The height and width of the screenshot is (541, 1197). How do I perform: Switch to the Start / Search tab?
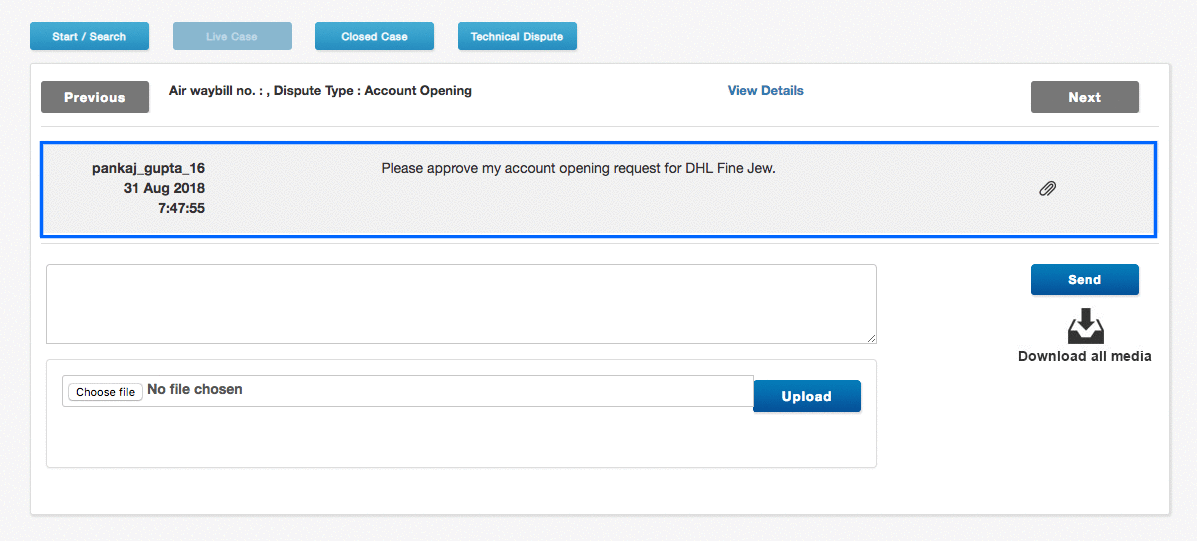click(x=89, y=37)
